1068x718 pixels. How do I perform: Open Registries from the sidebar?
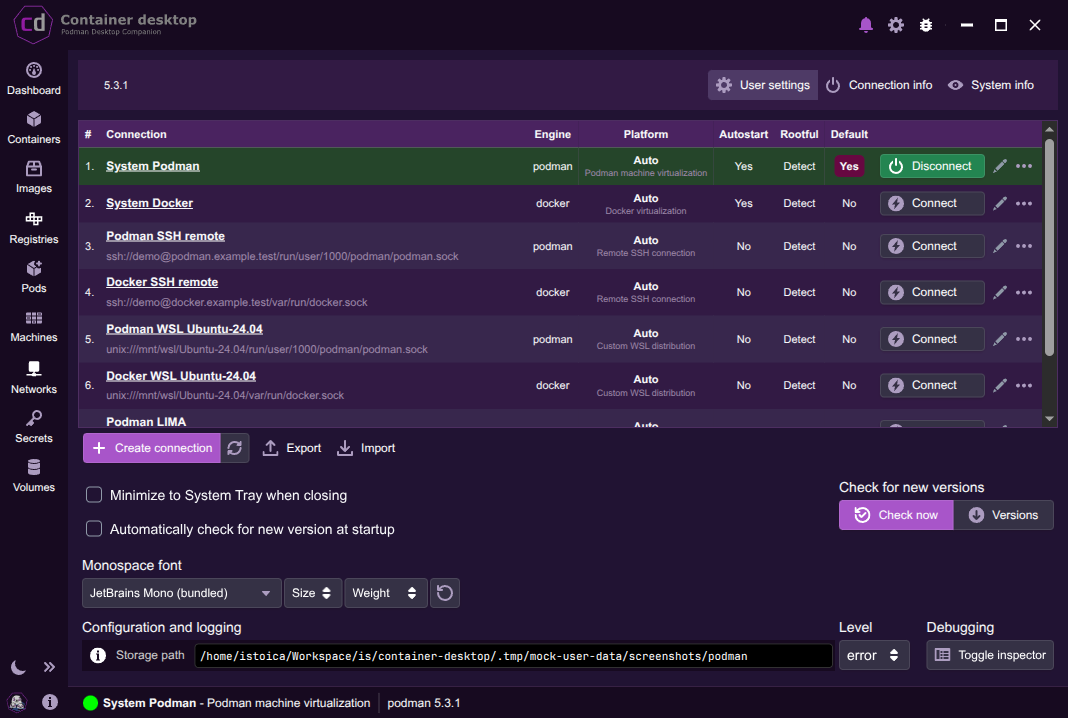(x=33, y=228)
